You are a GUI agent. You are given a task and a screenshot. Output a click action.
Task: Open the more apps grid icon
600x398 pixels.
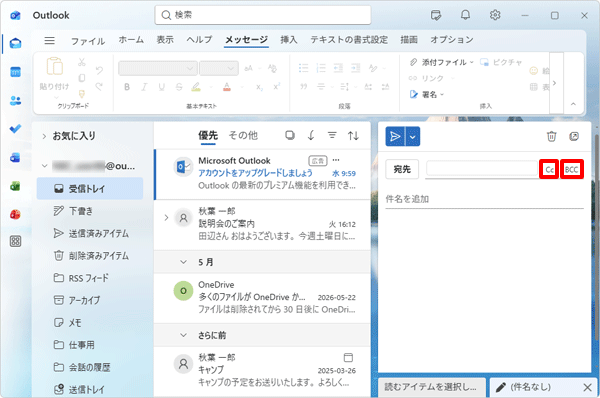tap(15, 241)
